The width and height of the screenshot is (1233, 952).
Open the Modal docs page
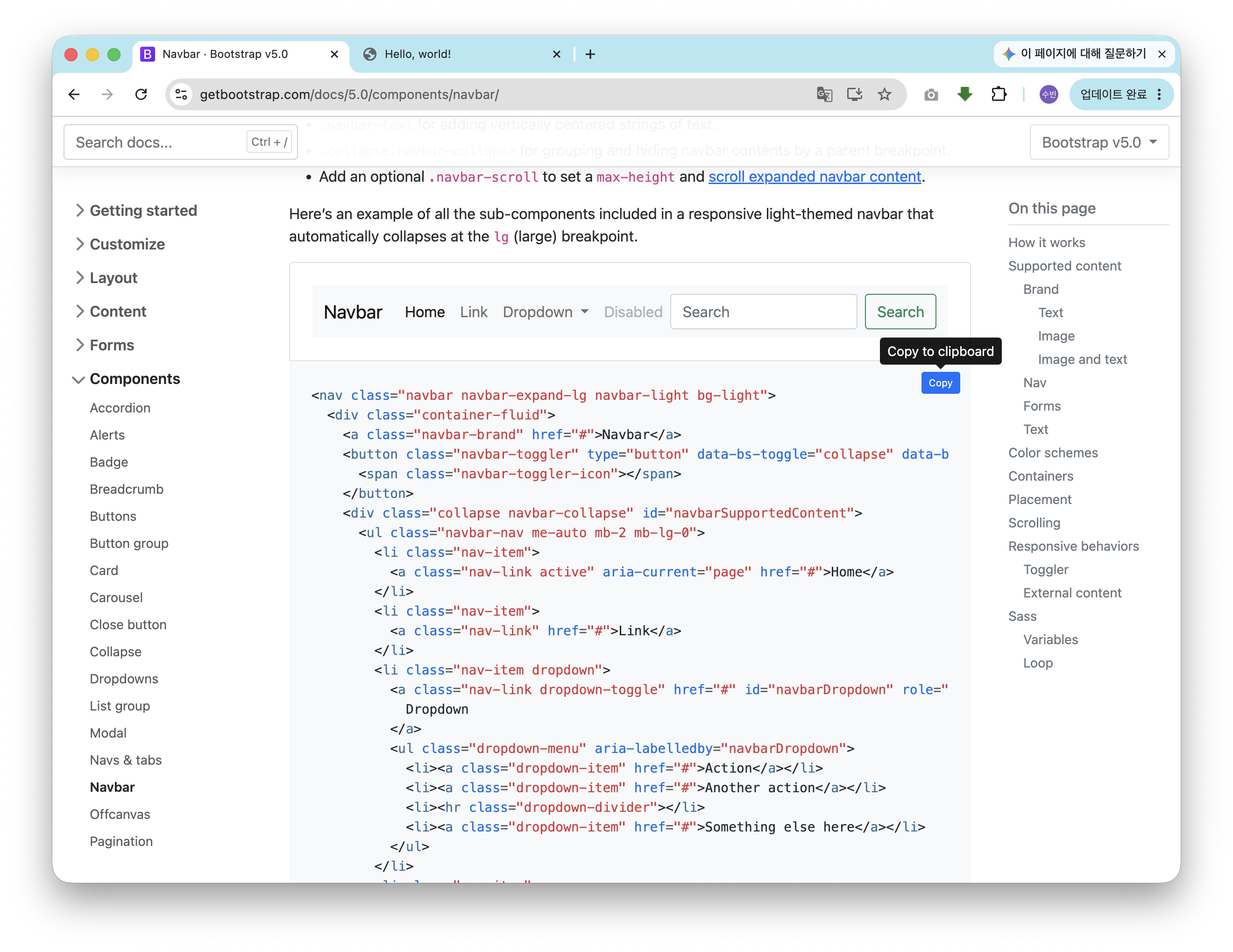coord(108,733)
